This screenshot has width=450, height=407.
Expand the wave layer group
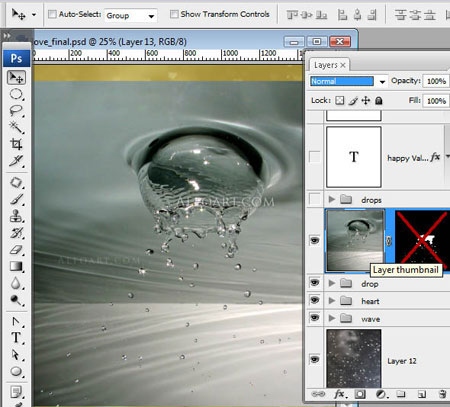pos(332,318)
